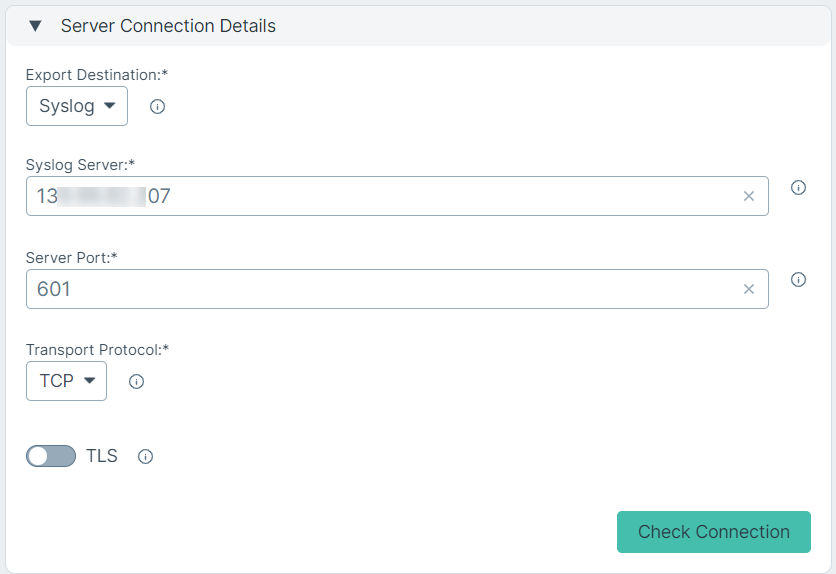This screenshot has height=574, width=836.
Task: Clear the Server Port field with X
Action: coord(749,289)
